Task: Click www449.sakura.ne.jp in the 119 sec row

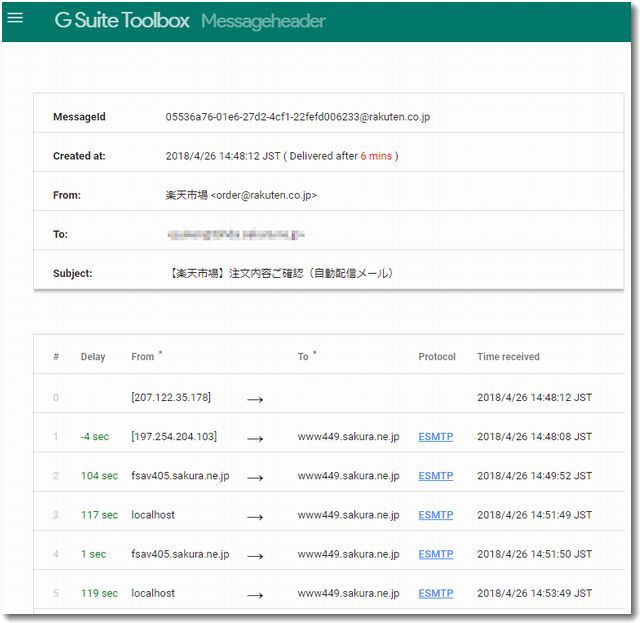Action: [348, 593]
